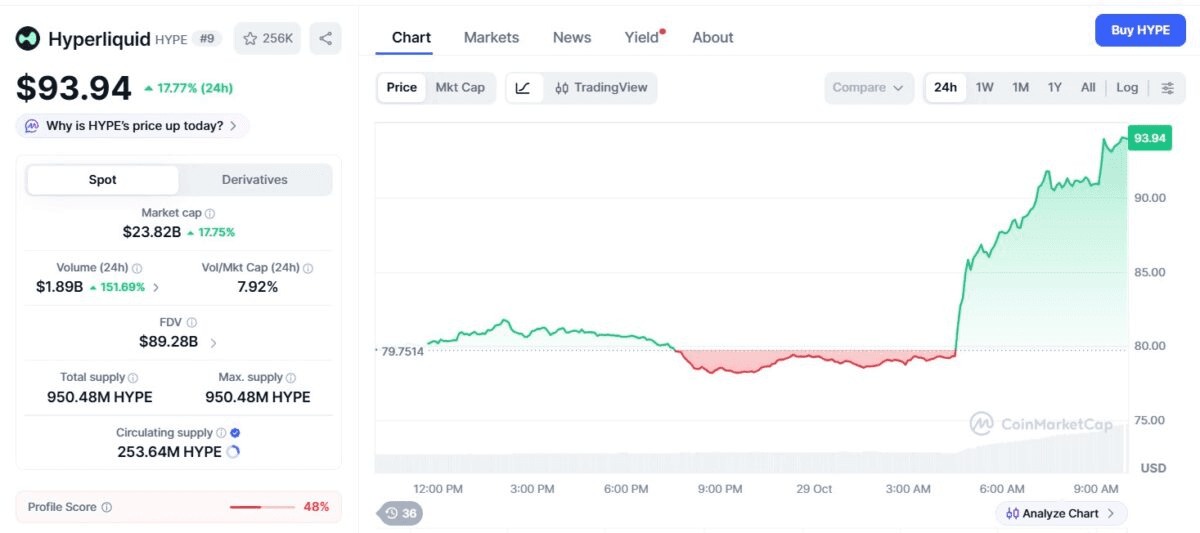
Task: Click the 93.94 current price label on chart
Action: 1149,139
